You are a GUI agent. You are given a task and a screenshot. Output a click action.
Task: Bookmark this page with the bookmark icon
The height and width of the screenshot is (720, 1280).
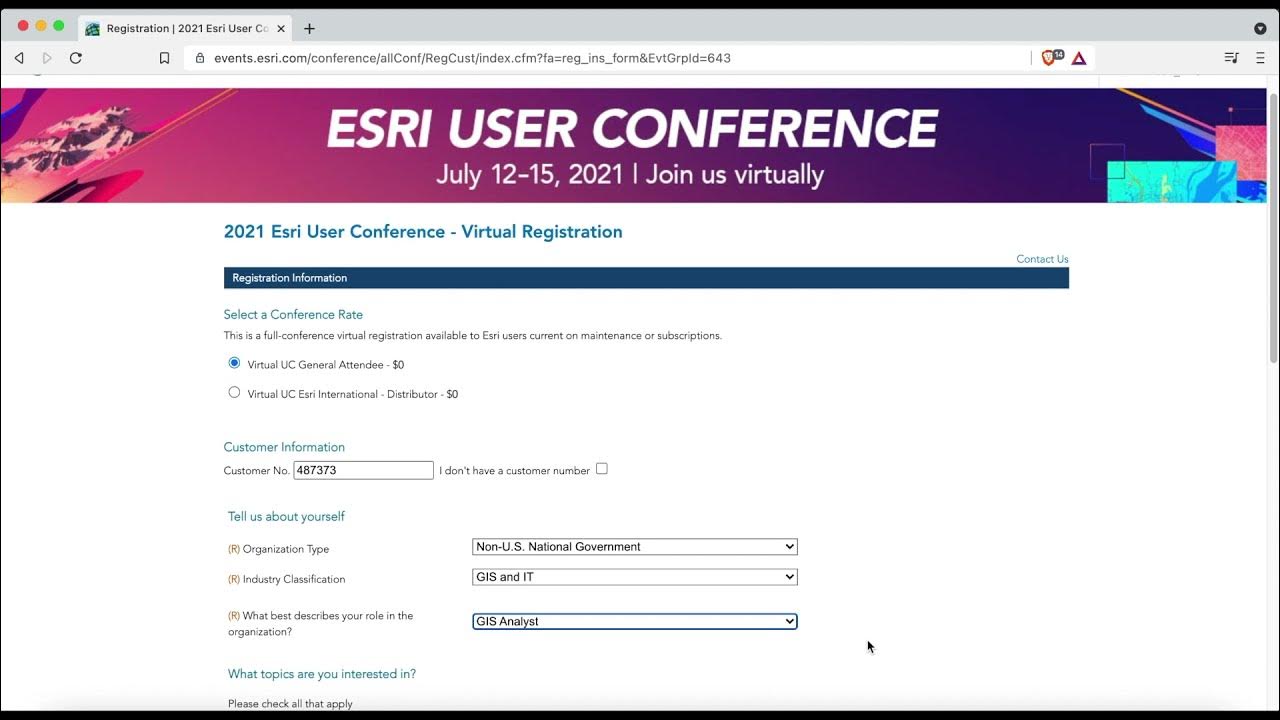click(164, 58)
